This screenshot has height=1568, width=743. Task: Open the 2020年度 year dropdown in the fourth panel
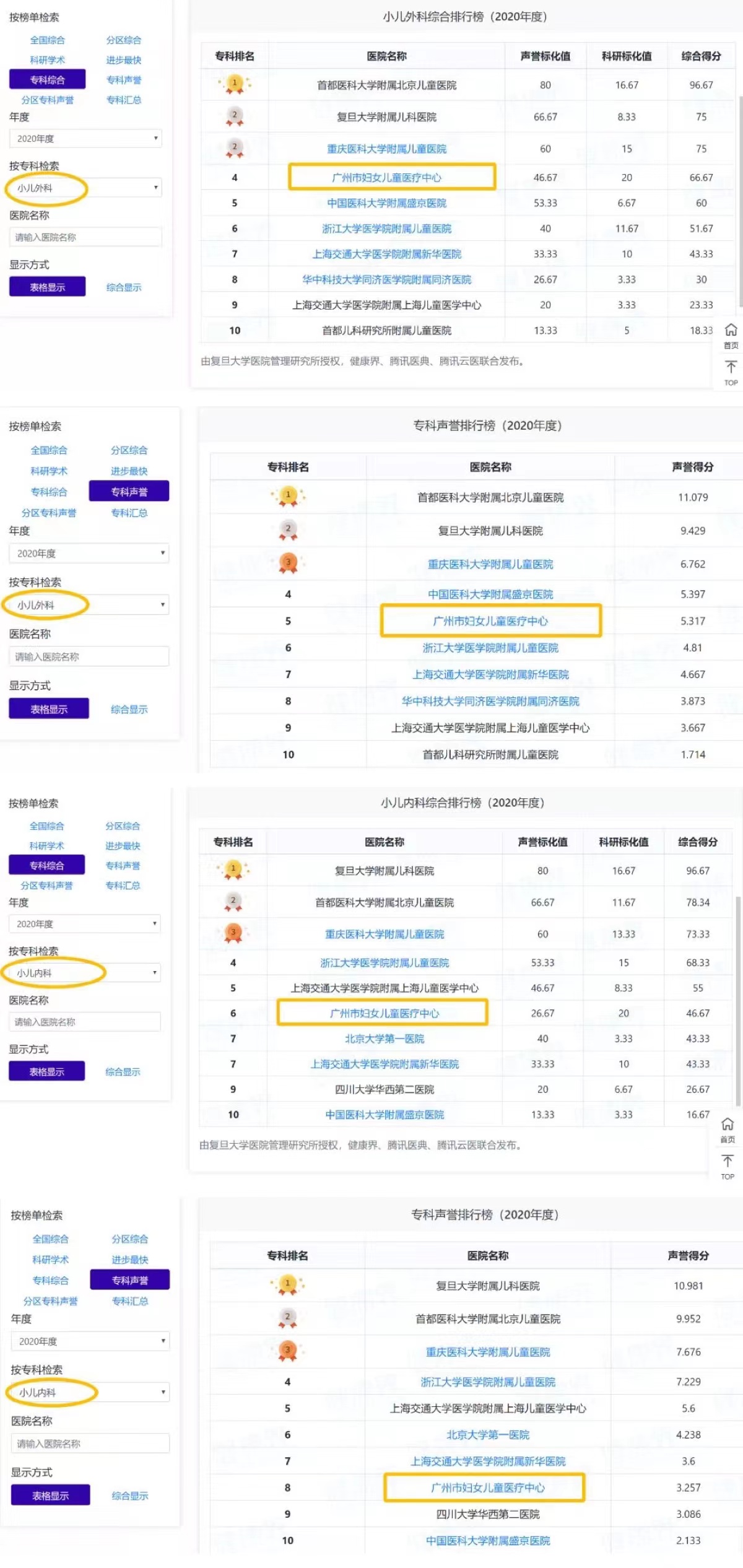pos(90,1341)
